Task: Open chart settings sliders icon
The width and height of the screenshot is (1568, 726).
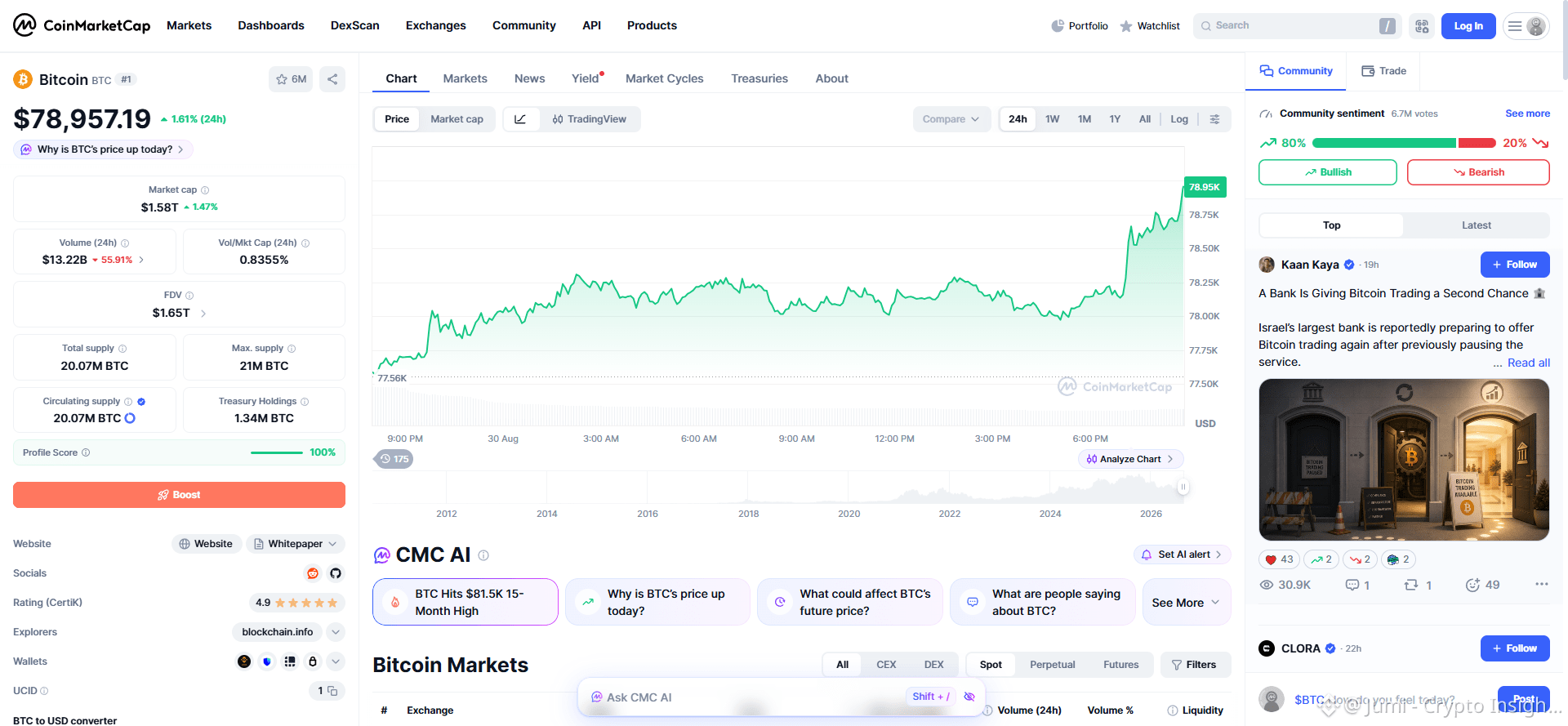Action: point(1214,119)
